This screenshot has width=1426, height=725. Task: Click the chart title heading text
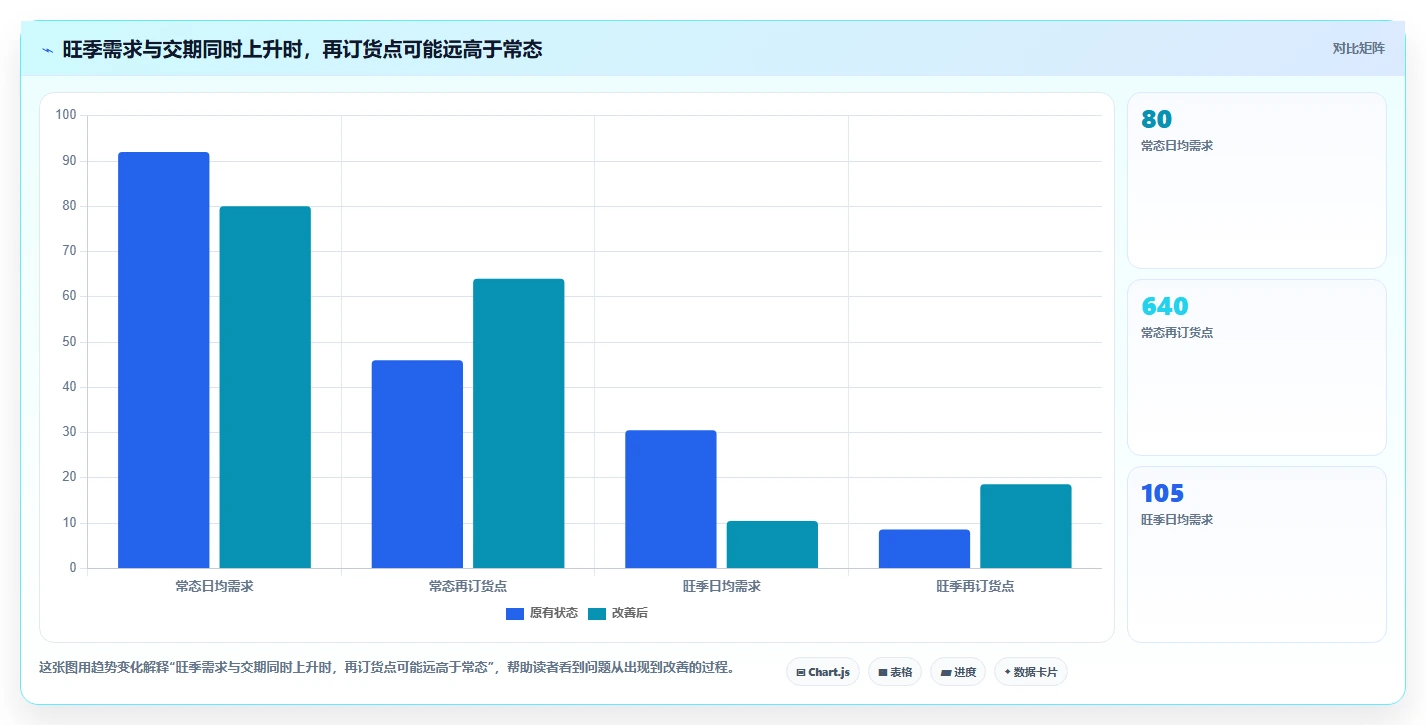[x=302, y=49]
